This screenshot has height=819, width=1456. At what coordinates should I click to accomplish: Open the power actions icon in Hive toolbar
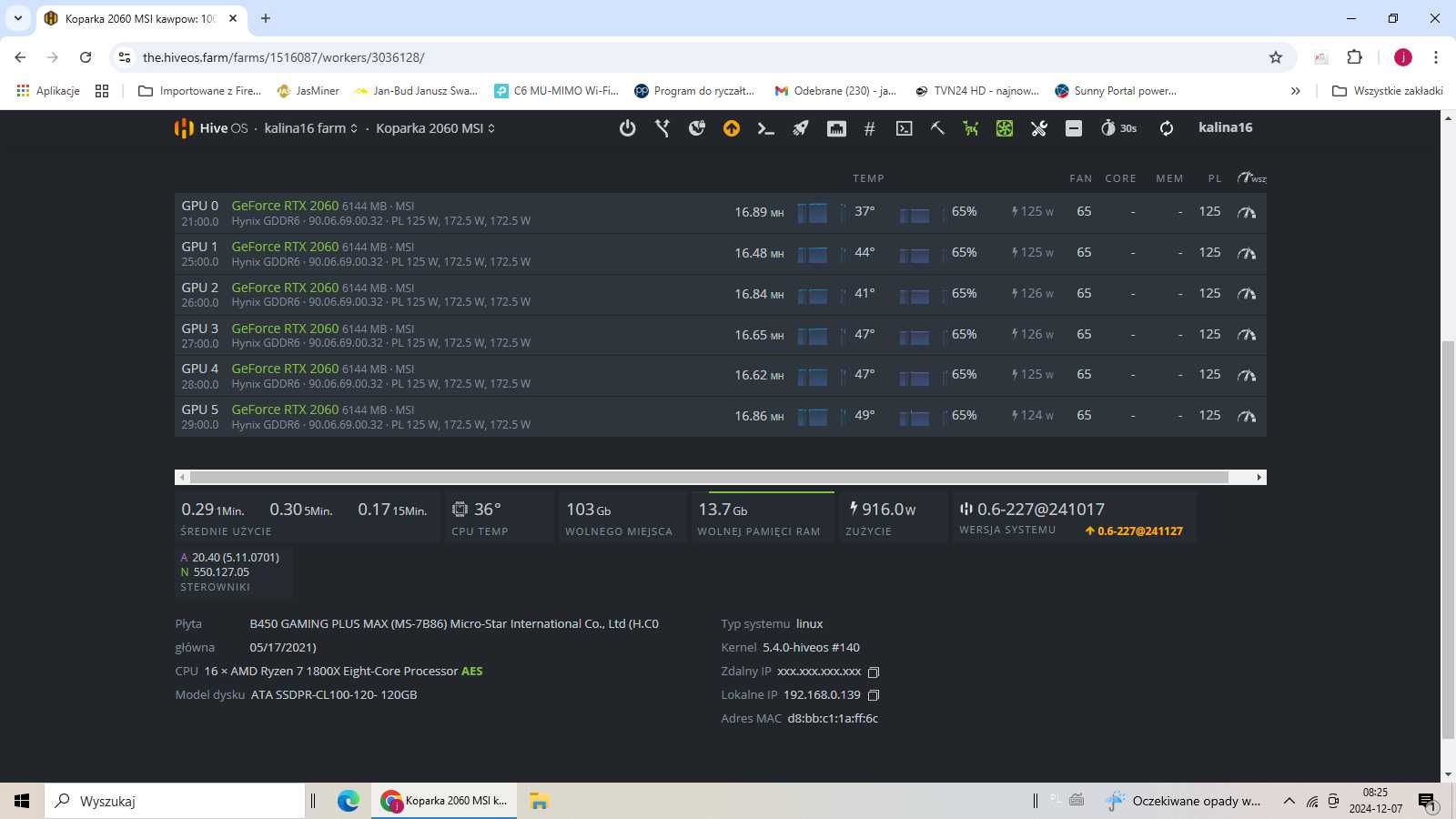tap(627, 128)
